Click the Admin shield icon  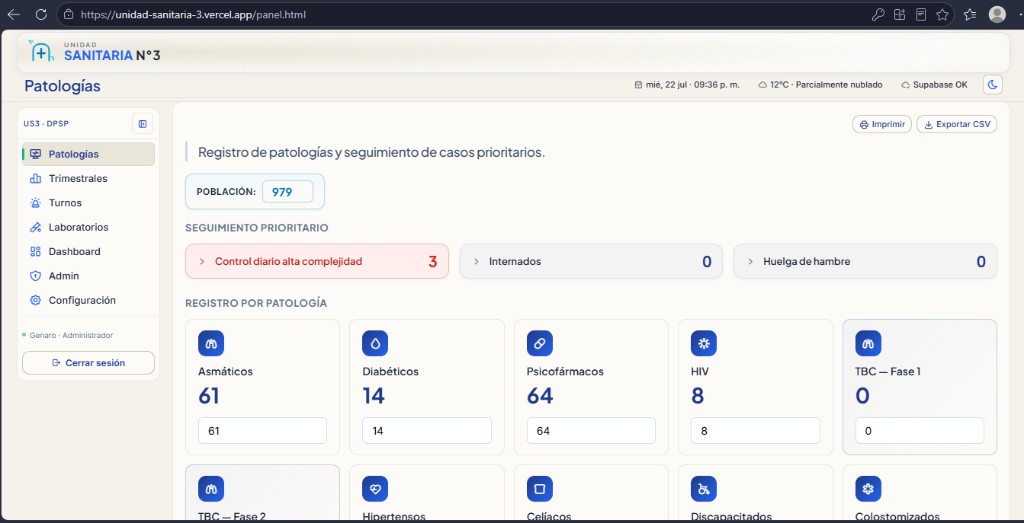pos(35,276)
